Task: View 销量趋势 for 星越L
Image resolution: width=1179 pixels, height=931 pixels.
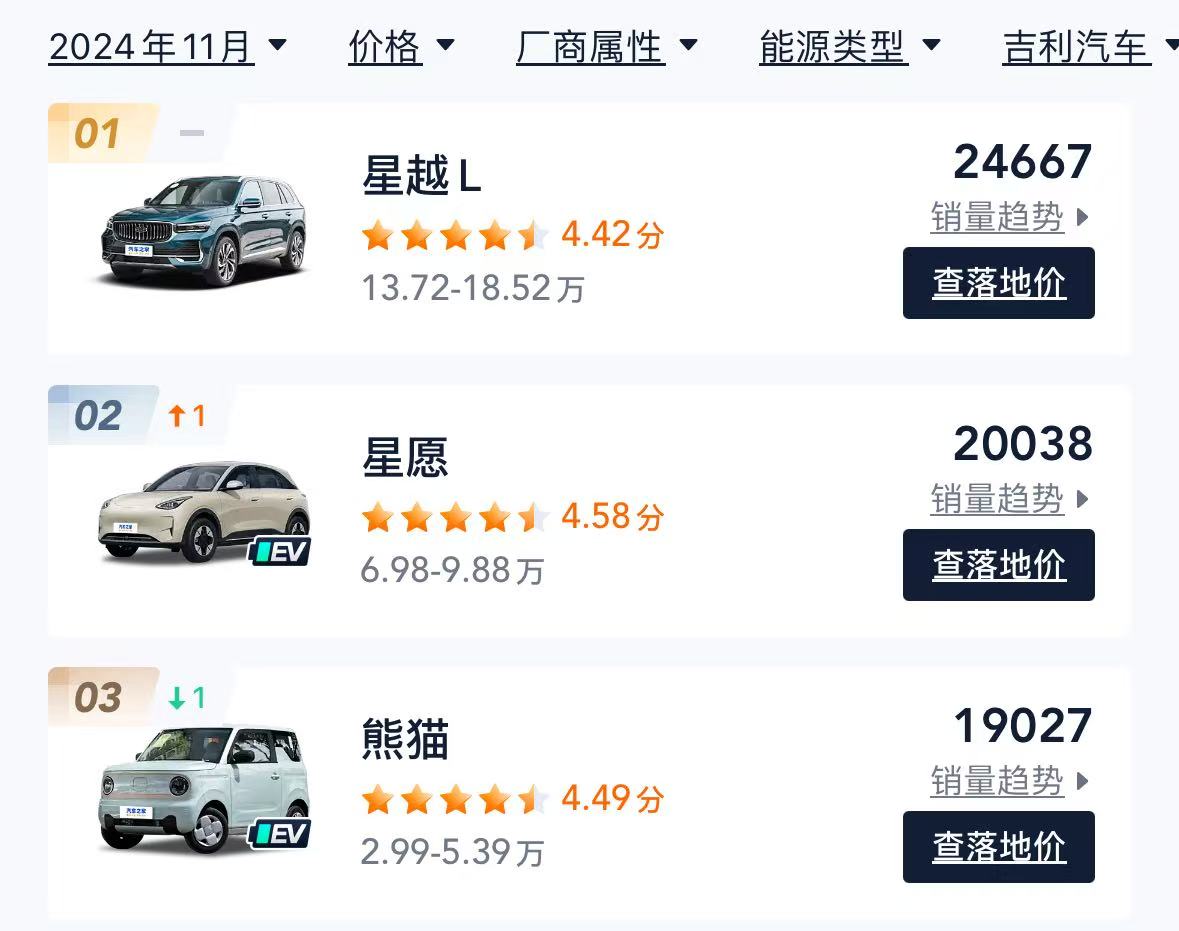Action: click(x=1009, y=217)
